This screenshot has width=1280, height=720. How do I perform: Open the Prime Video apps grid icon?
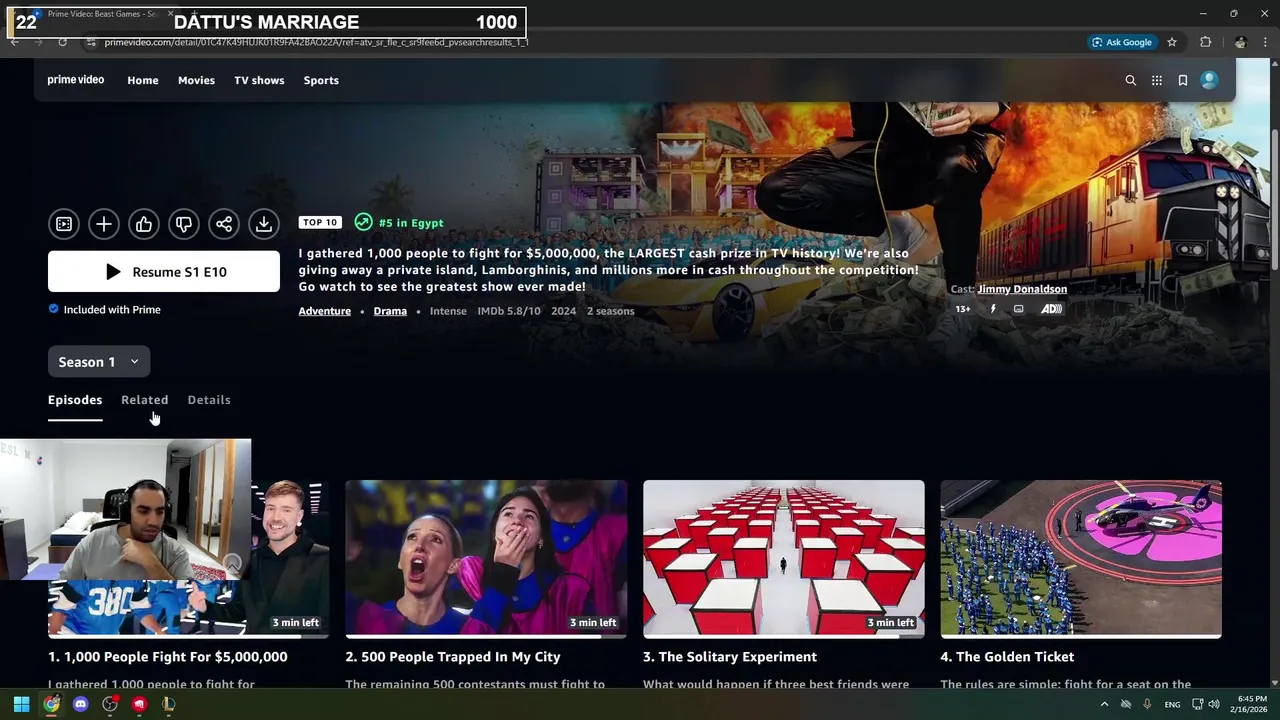point(1157,80)
